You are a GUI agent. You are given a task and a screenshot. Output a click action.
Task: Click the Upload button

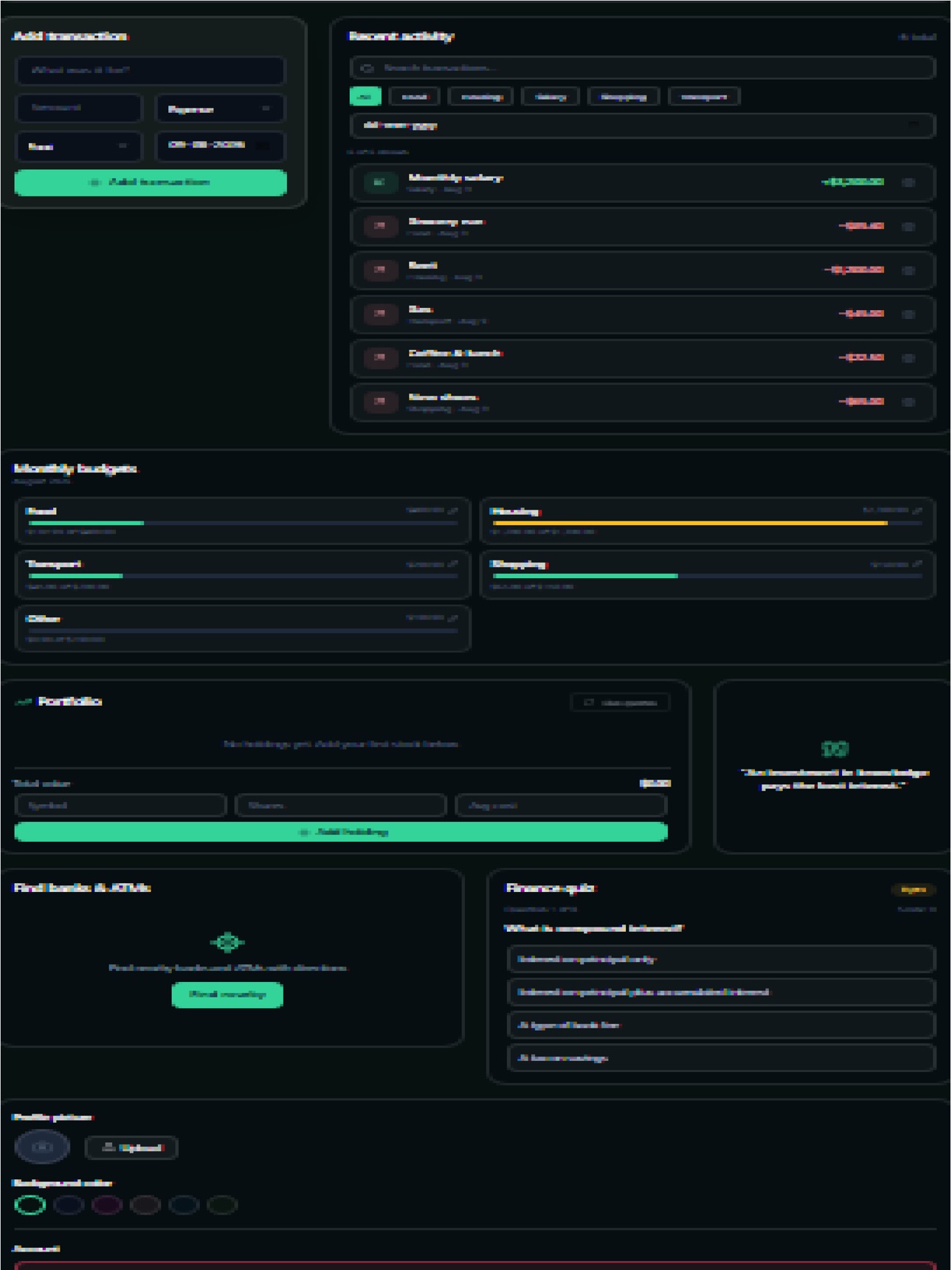coord(131,1147)
